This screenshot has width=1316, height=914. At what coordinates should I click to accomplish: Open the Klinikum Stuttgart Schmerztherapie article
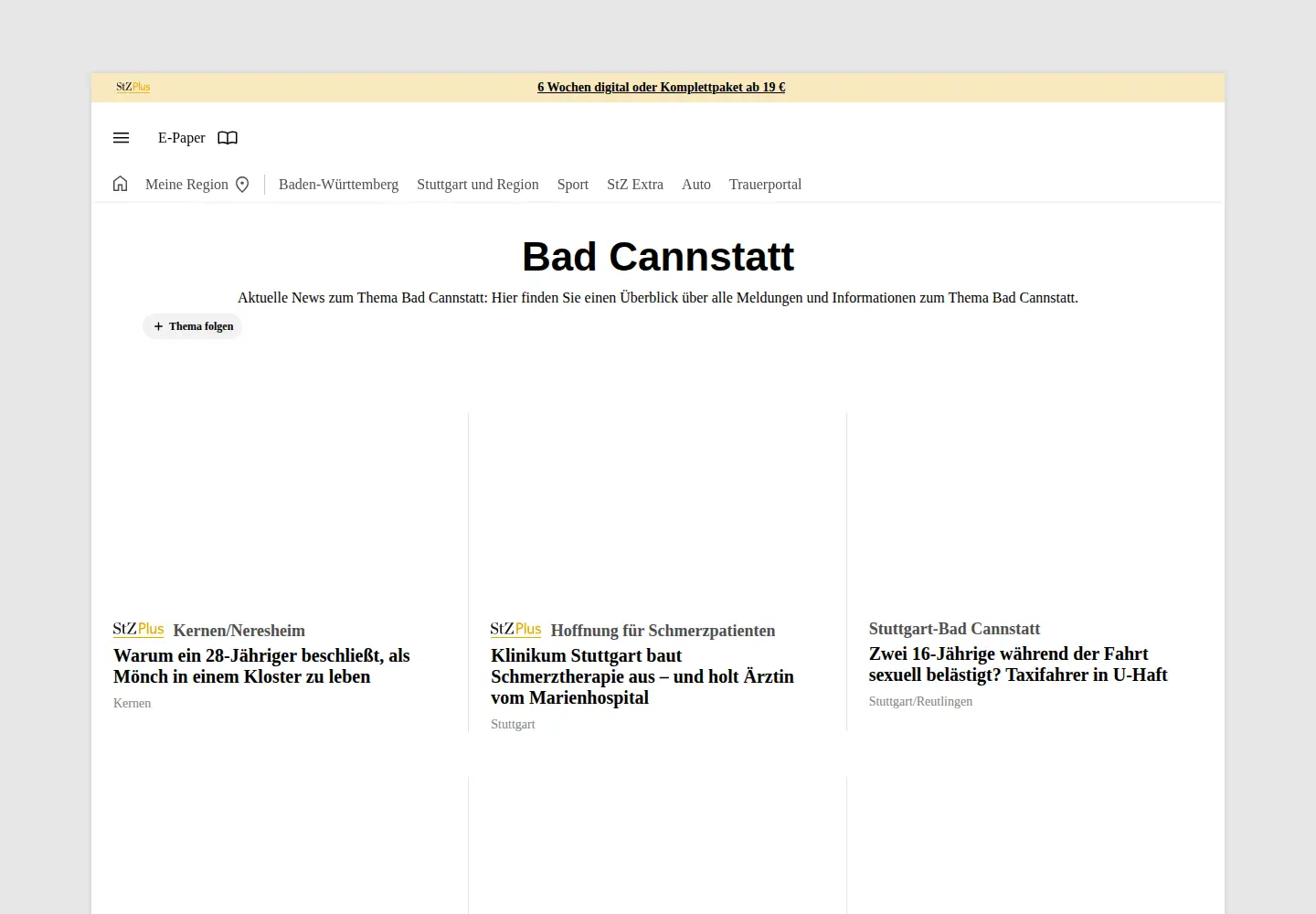(x=642, y=676)
